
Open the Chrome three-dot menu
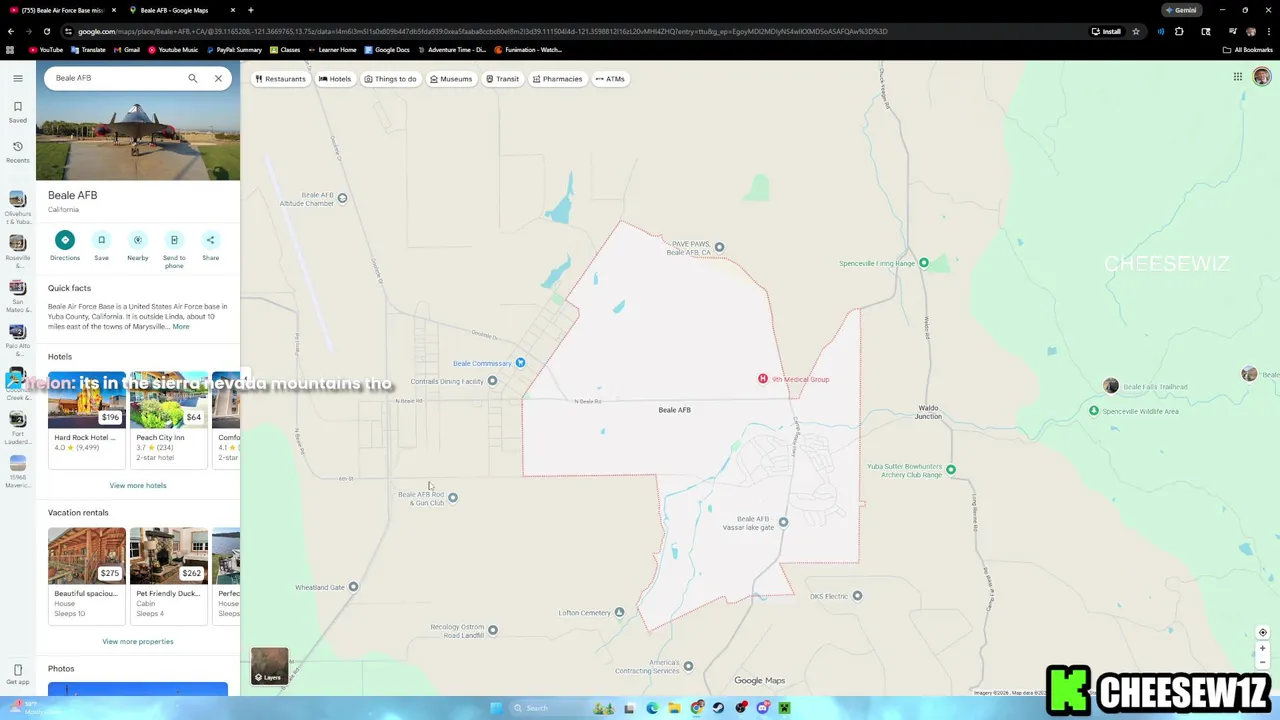pyautogui.click(x=1269, y=31)
